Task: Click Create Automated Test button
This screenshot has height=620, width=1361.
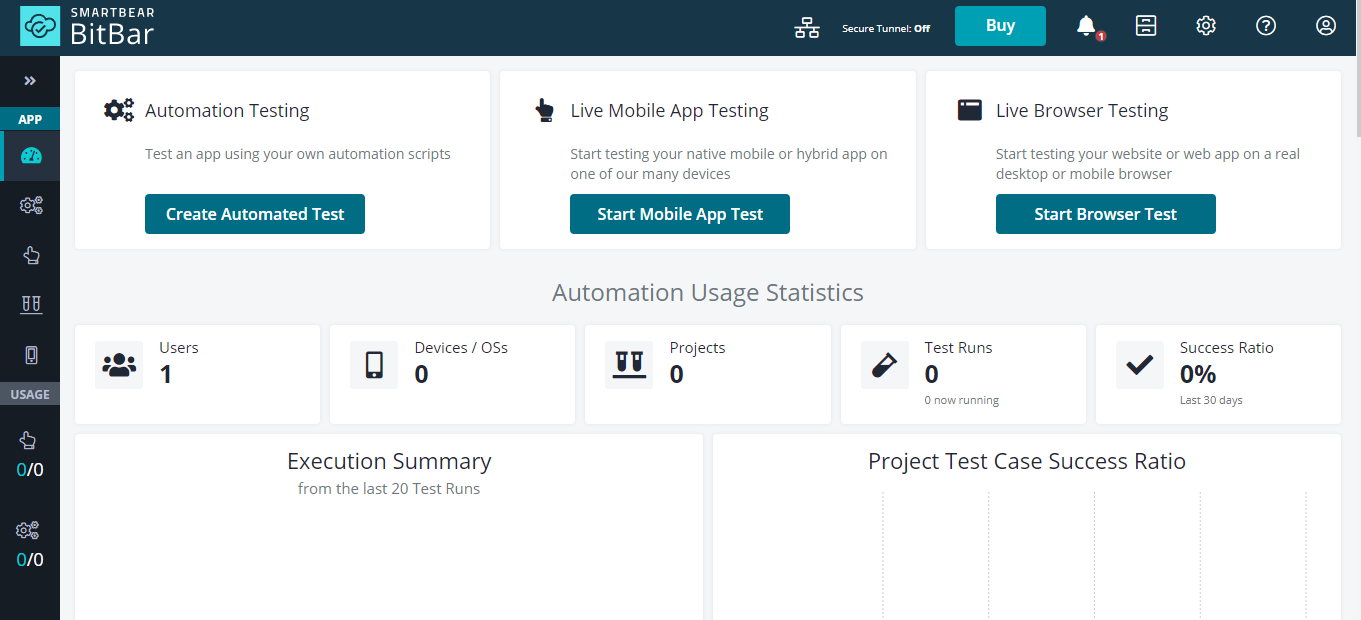Action: point(255,214)
